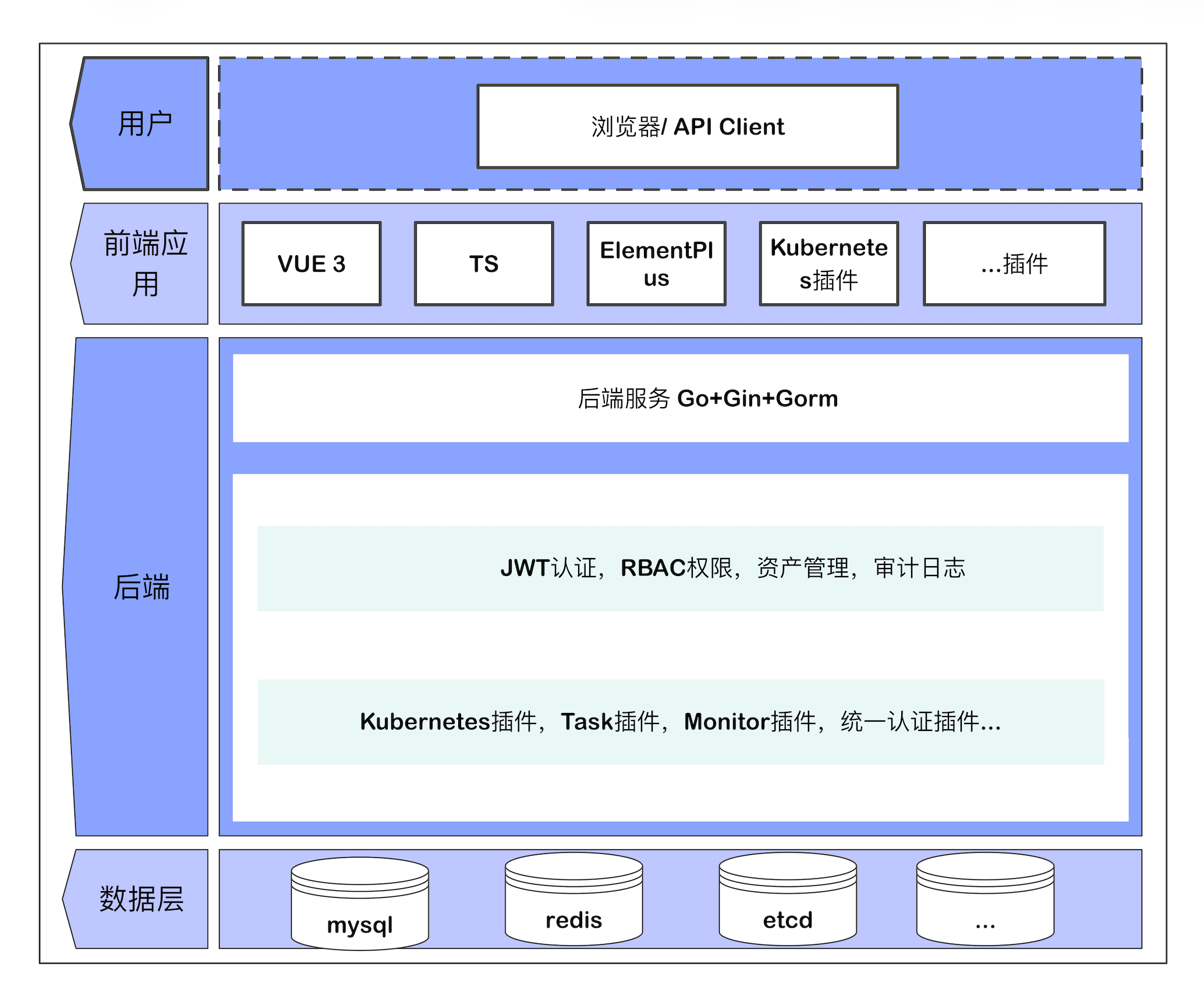Click the Kubernetes插件 frontend box
Image resolution: width=1204 pixels, height=989 pixels.
[x=828, y=263]
